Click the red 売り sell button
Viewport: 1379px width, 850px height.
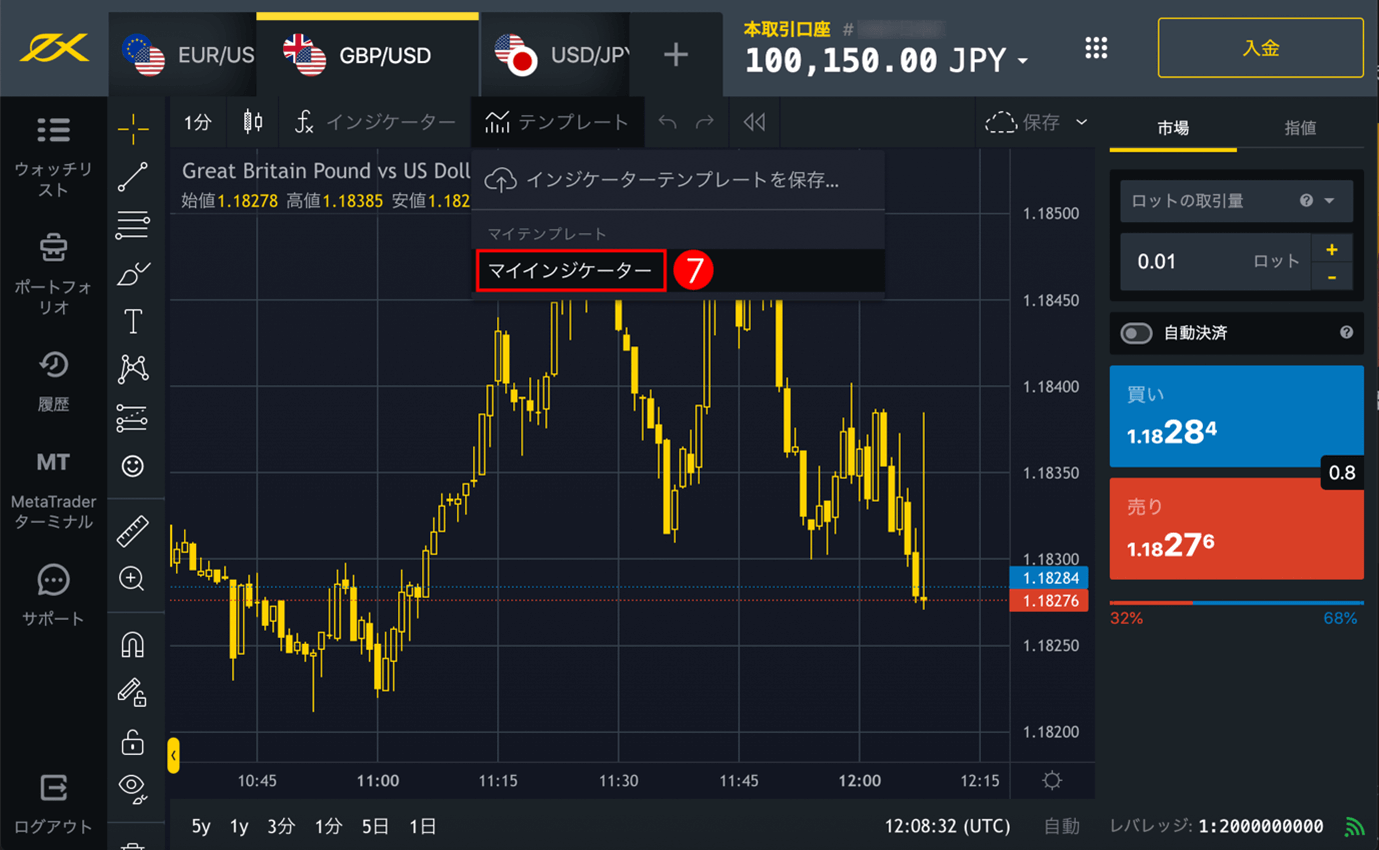coord(1236,529)
